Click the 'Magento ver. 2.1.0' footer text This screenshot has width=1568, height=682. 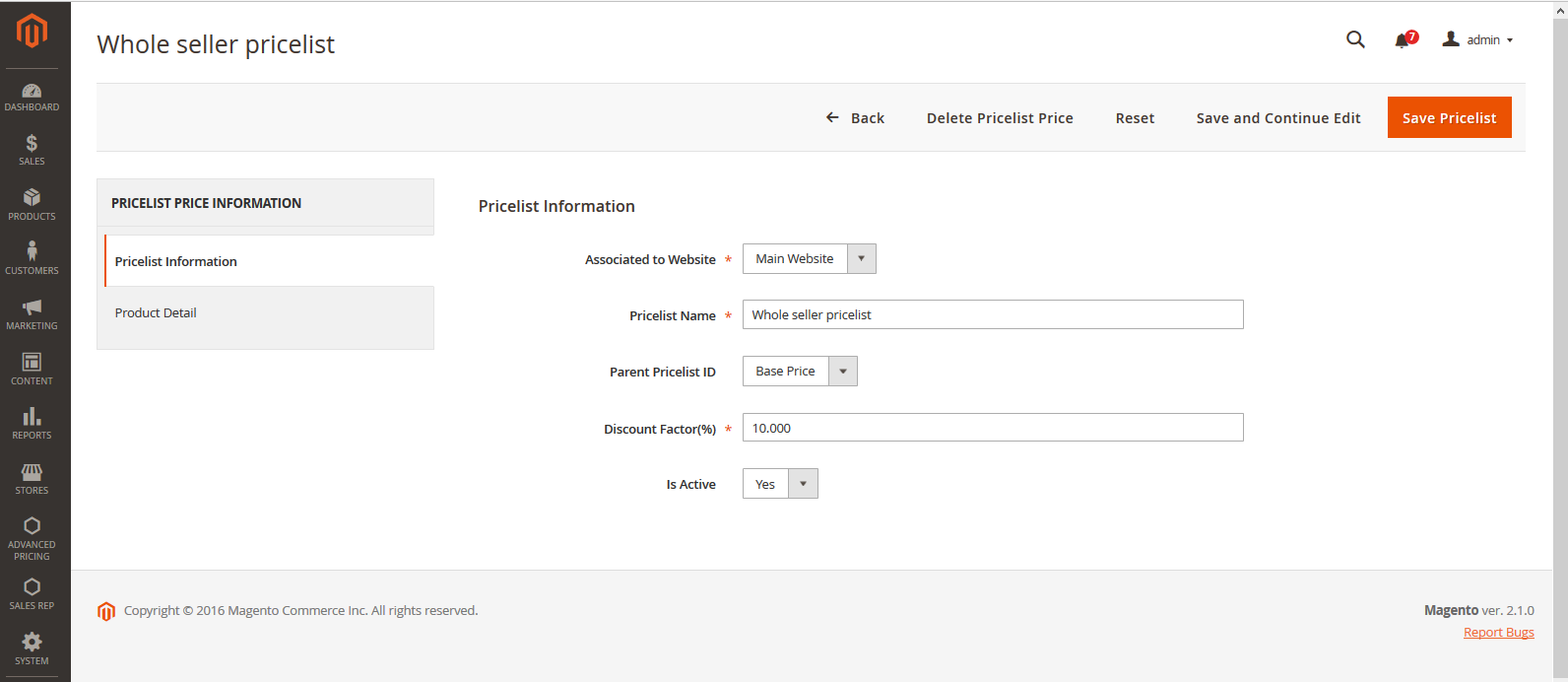pos(1478,611)
